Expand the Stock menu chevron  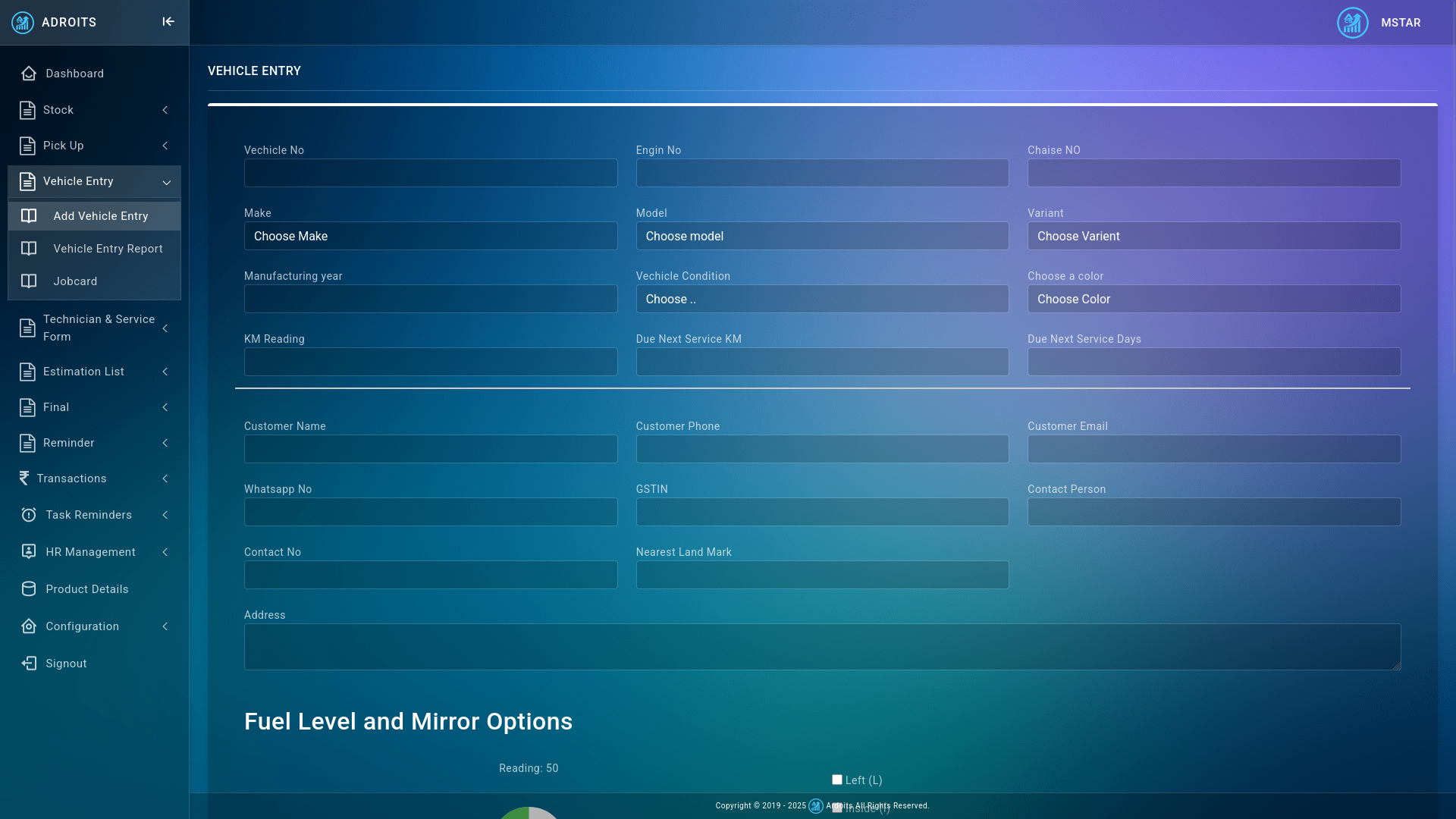click(x=165, y=110)
